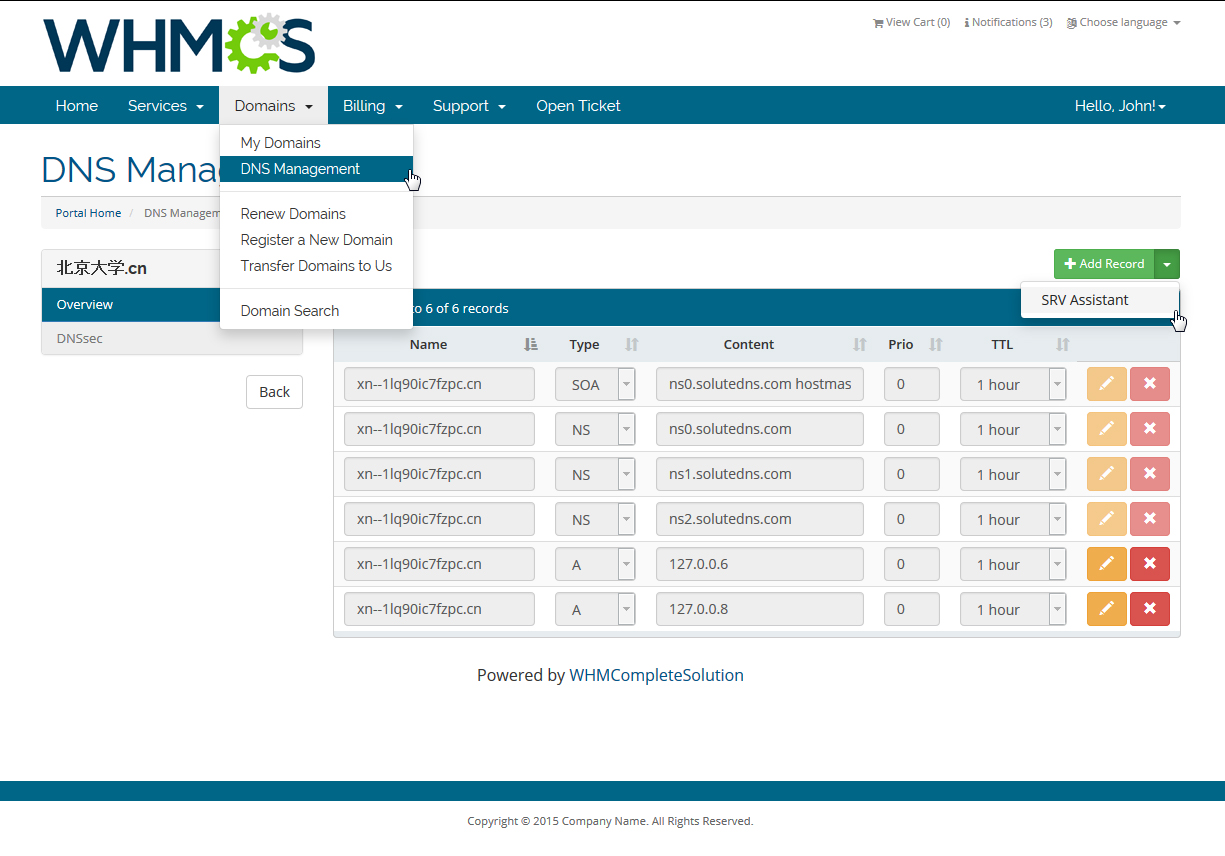
Task: Sort records by Content column icon
Action: (859, 344)
